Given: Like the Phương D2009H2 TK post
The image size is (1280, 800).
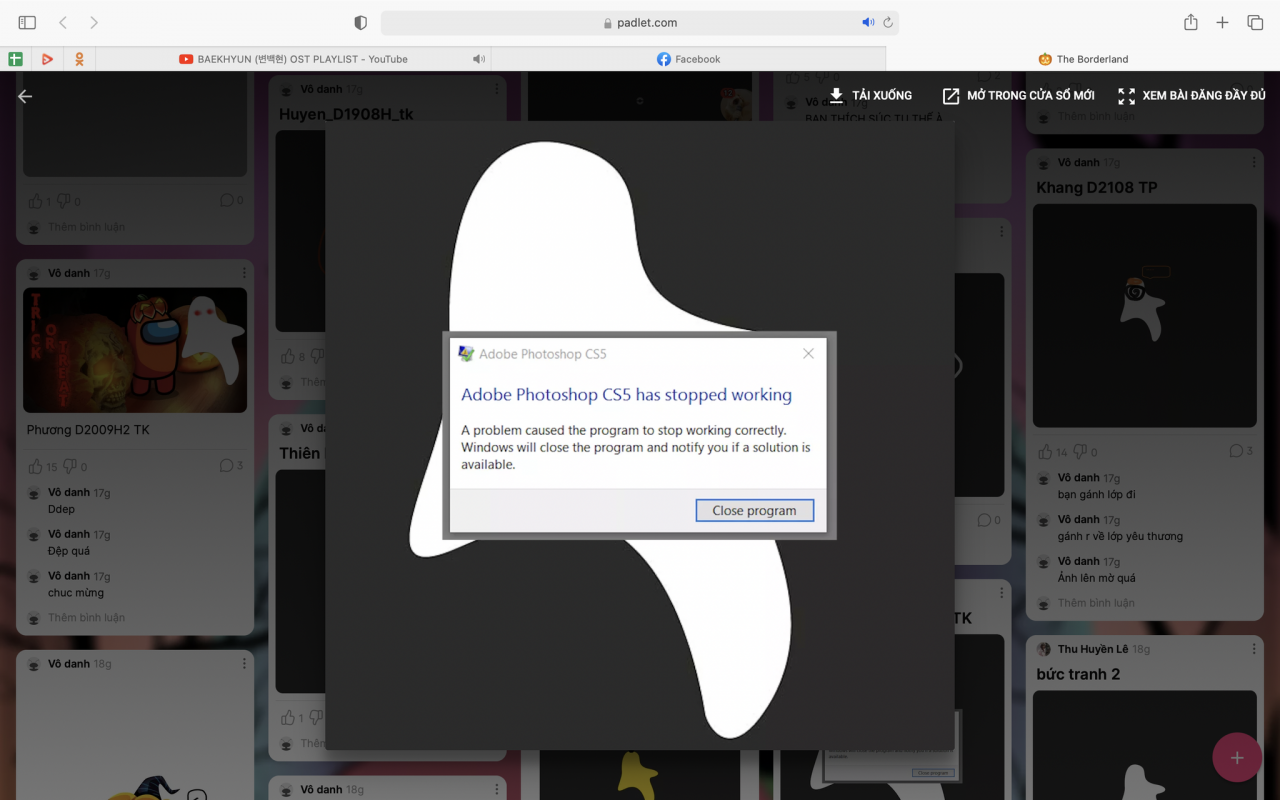Looking at the screenshot, I should click(x=36, y=466).
